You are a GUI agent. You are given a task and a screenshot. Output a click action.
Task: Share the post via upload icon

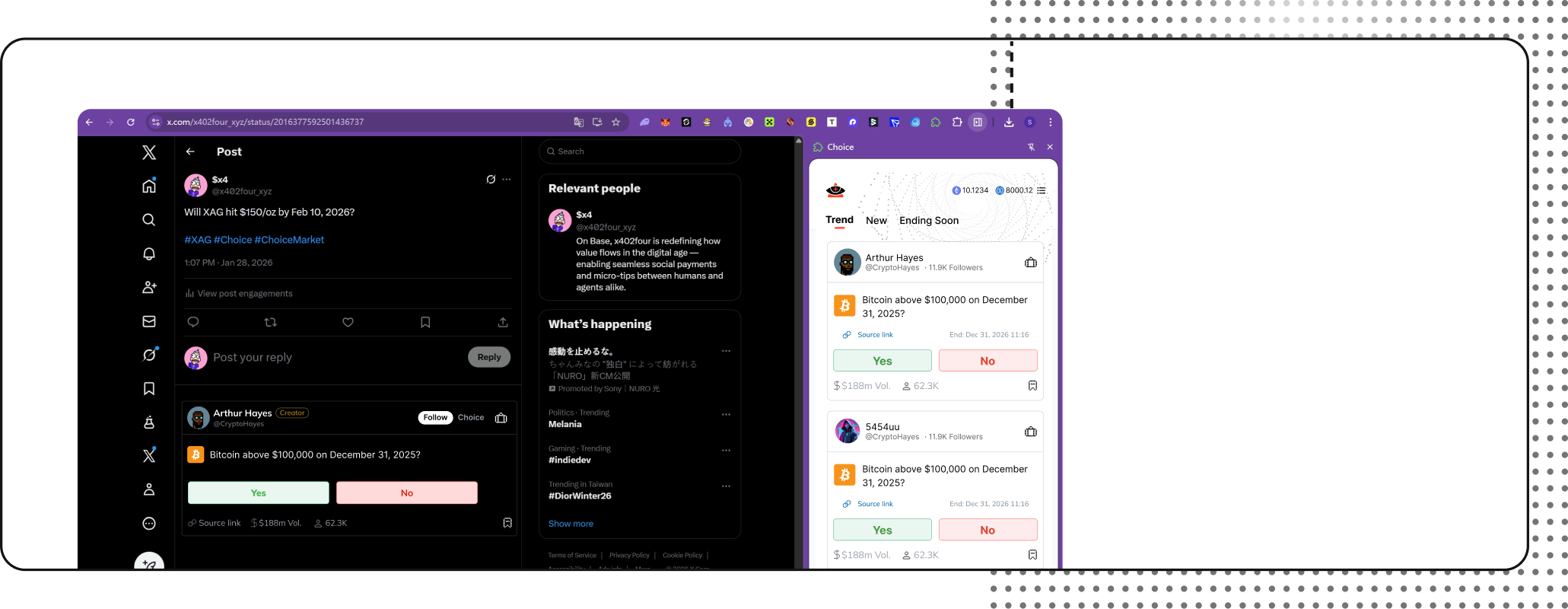[503, 323]
